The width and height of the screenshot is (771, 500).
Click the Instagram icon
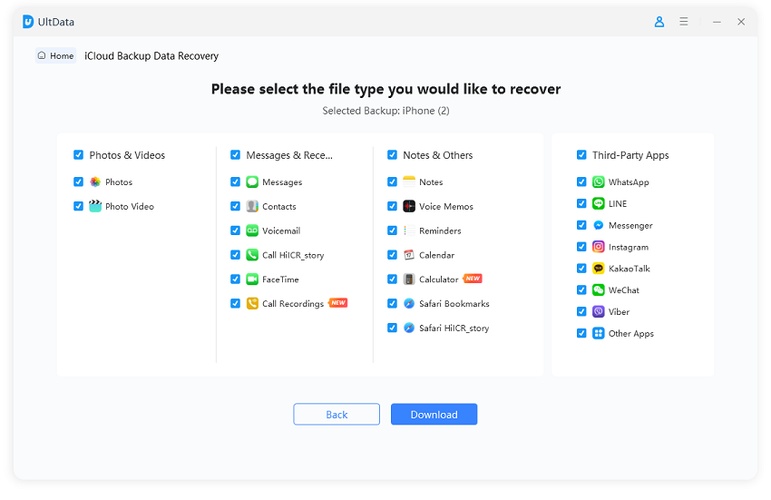pyautogui.click(x=598, y=247)
